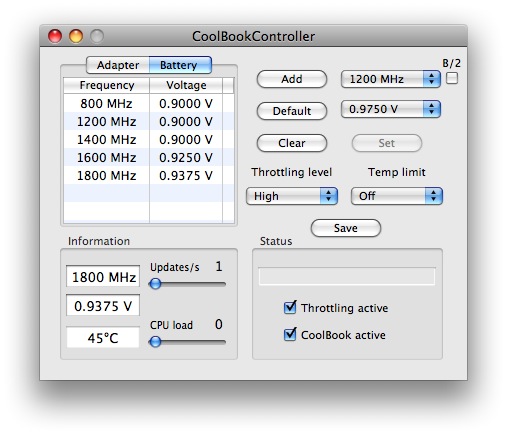Save the current settings
This screenshot has width=507, height=435.
pyautogui.click(x=346, y=228)
